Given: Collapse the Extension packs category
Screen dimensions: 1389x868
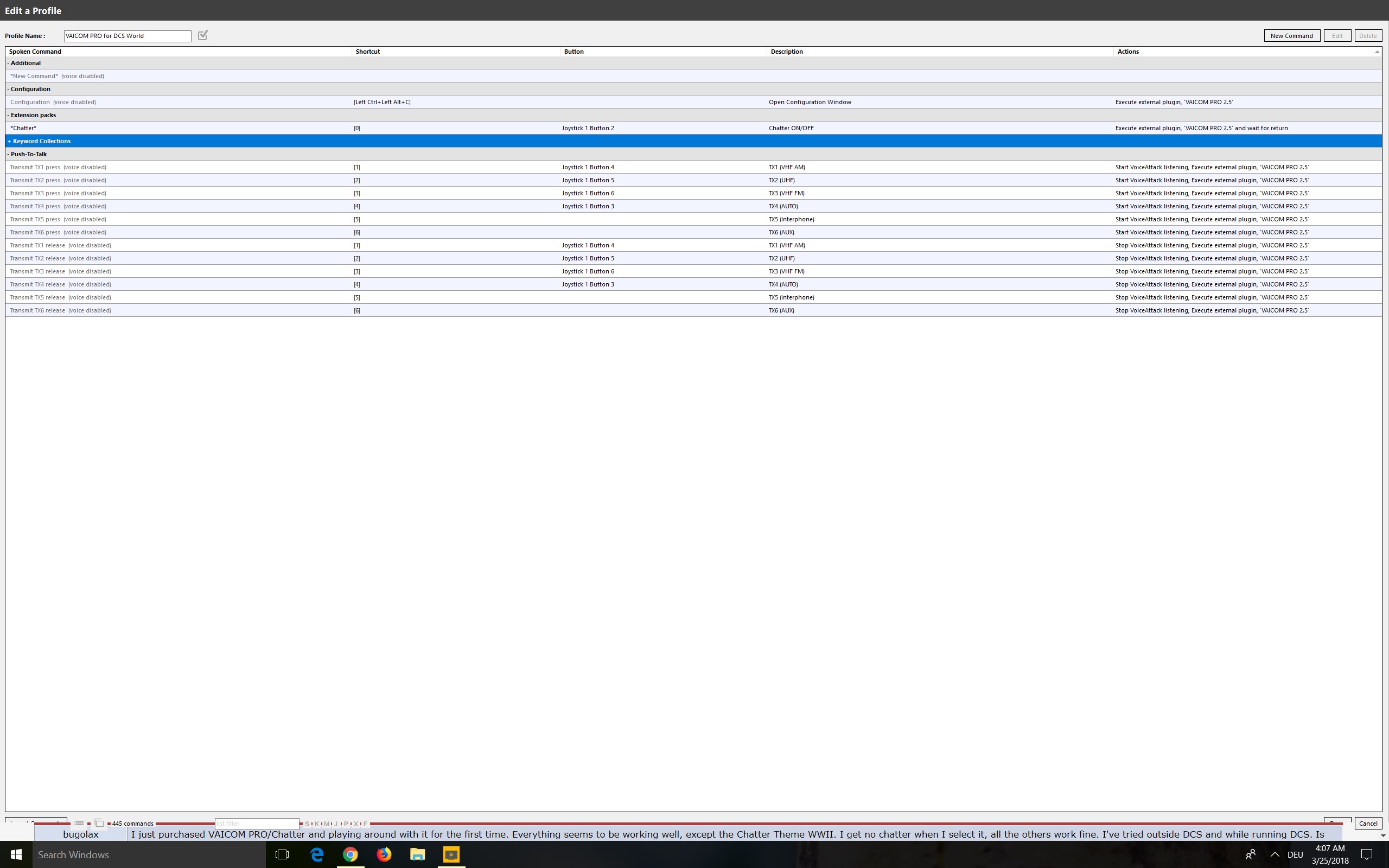Looking at the screenshot, I should pyautogui.click(x=8, y=115).
